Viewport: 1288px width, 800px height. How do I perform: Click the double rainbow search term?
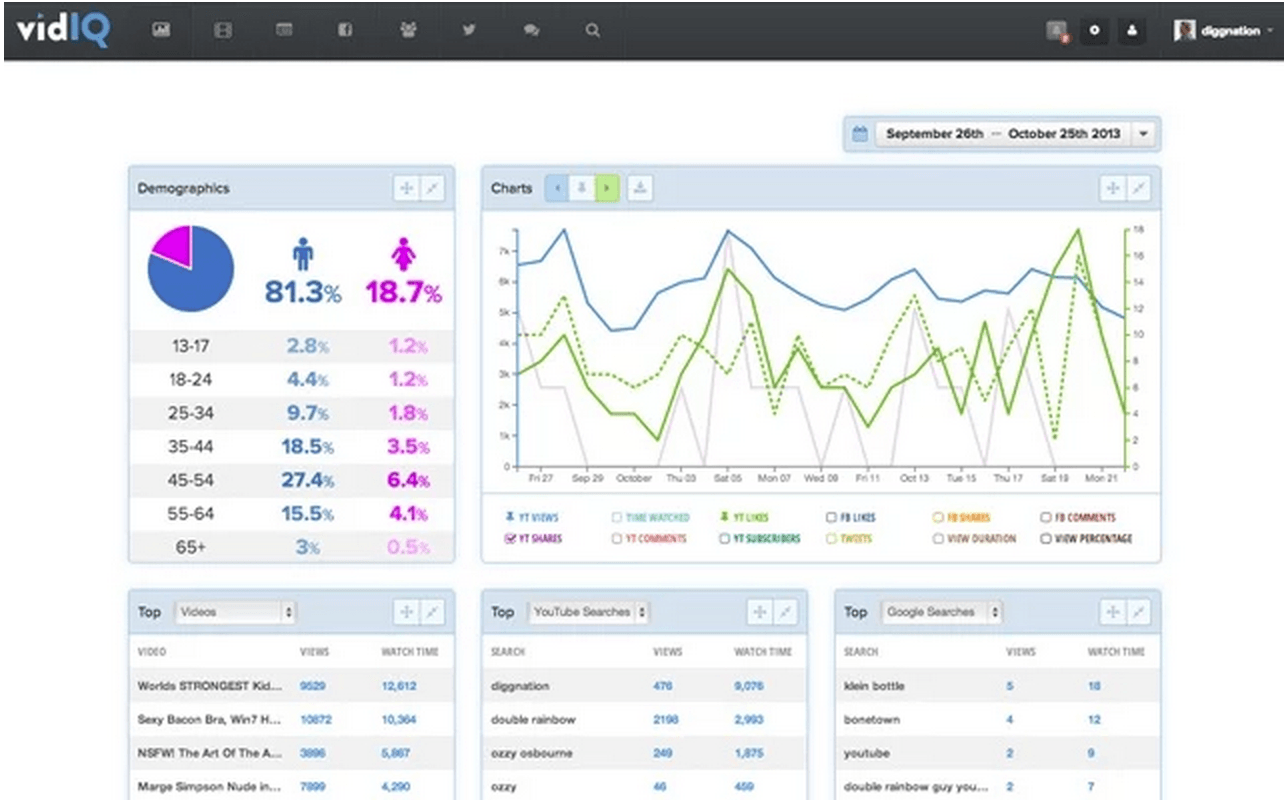(x=533, y=719)
